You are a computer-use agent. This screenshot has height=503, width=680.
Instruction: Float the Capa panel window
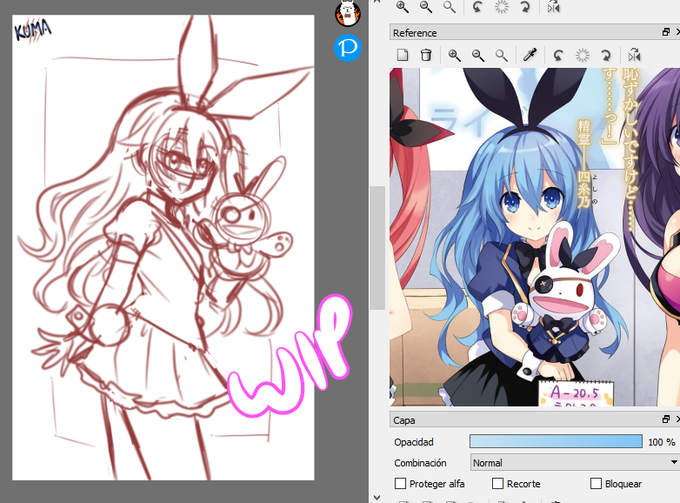[x=666, y=419]
